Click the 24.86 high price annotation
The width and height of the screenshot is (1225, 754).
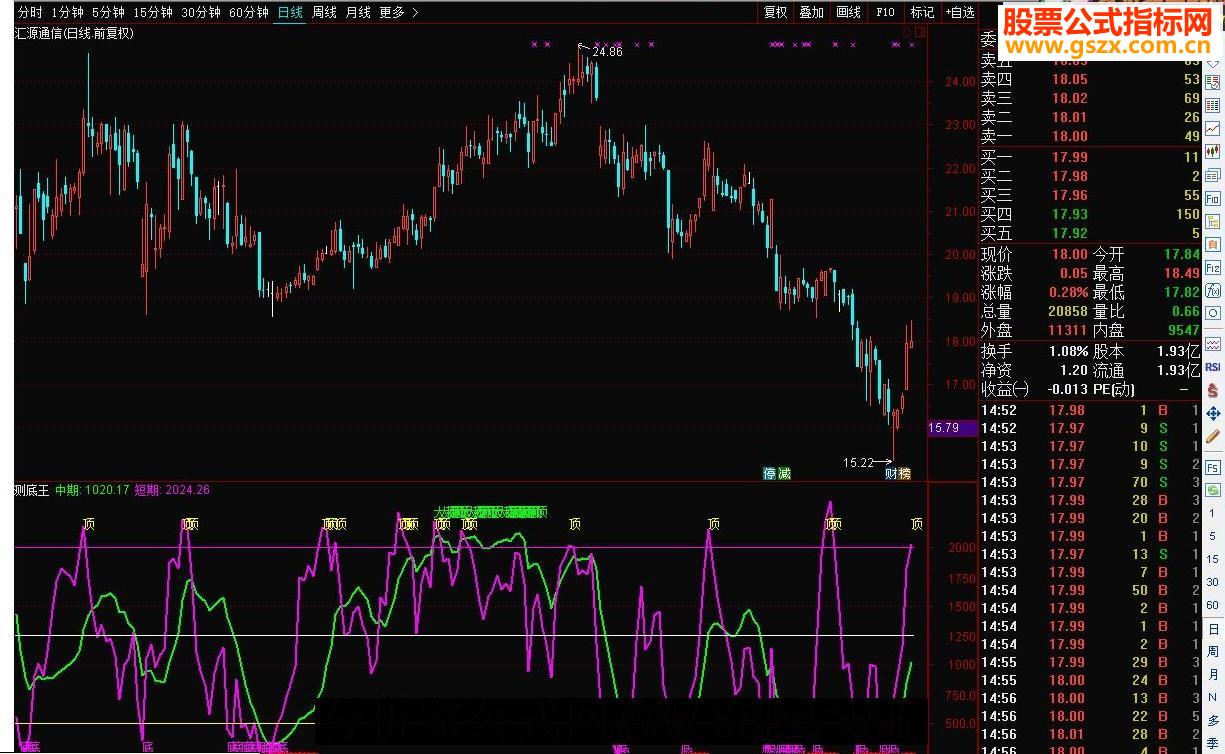[607, 52]
